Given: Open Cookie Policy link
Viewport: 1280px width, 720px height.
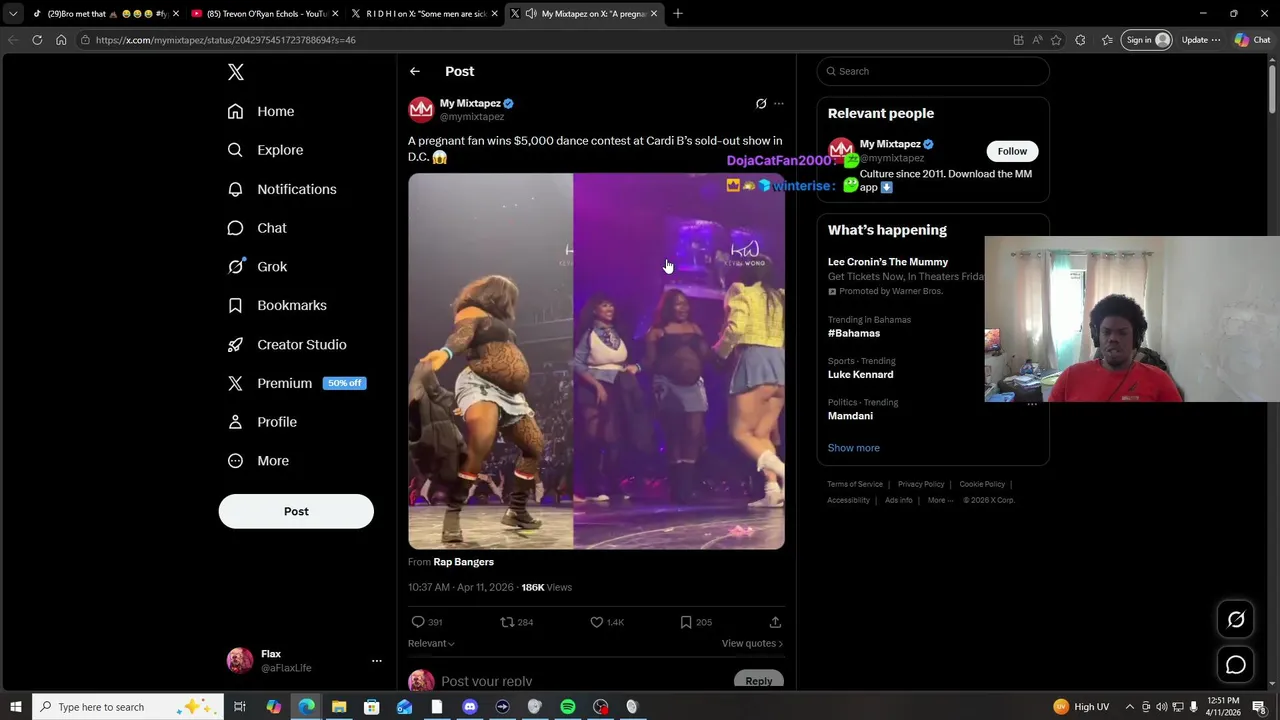Looking at the screenshot, I should coord(982,484).
